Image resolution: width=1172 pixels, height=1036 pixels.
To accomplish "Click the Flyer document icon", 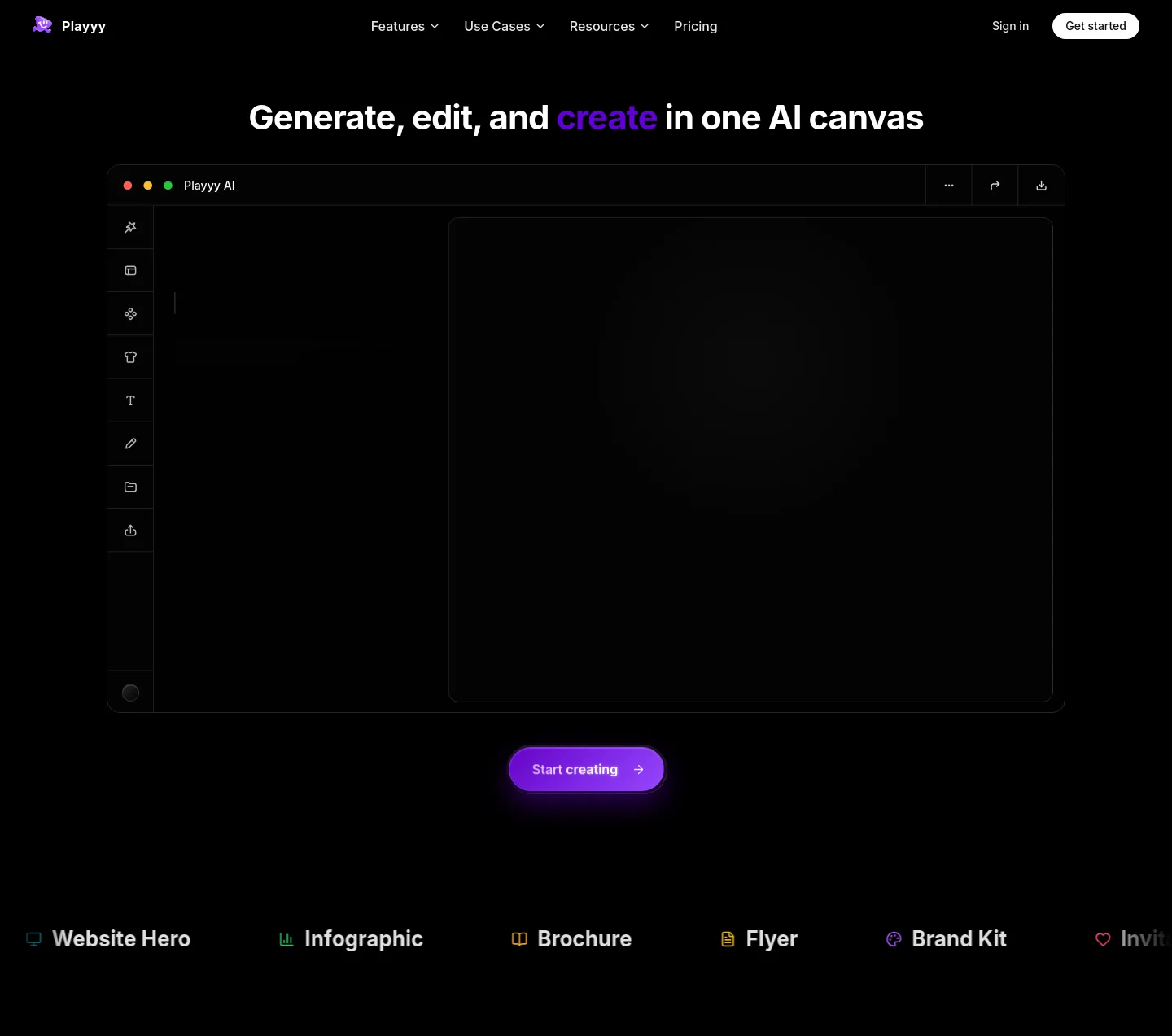I will click(728, 939).
